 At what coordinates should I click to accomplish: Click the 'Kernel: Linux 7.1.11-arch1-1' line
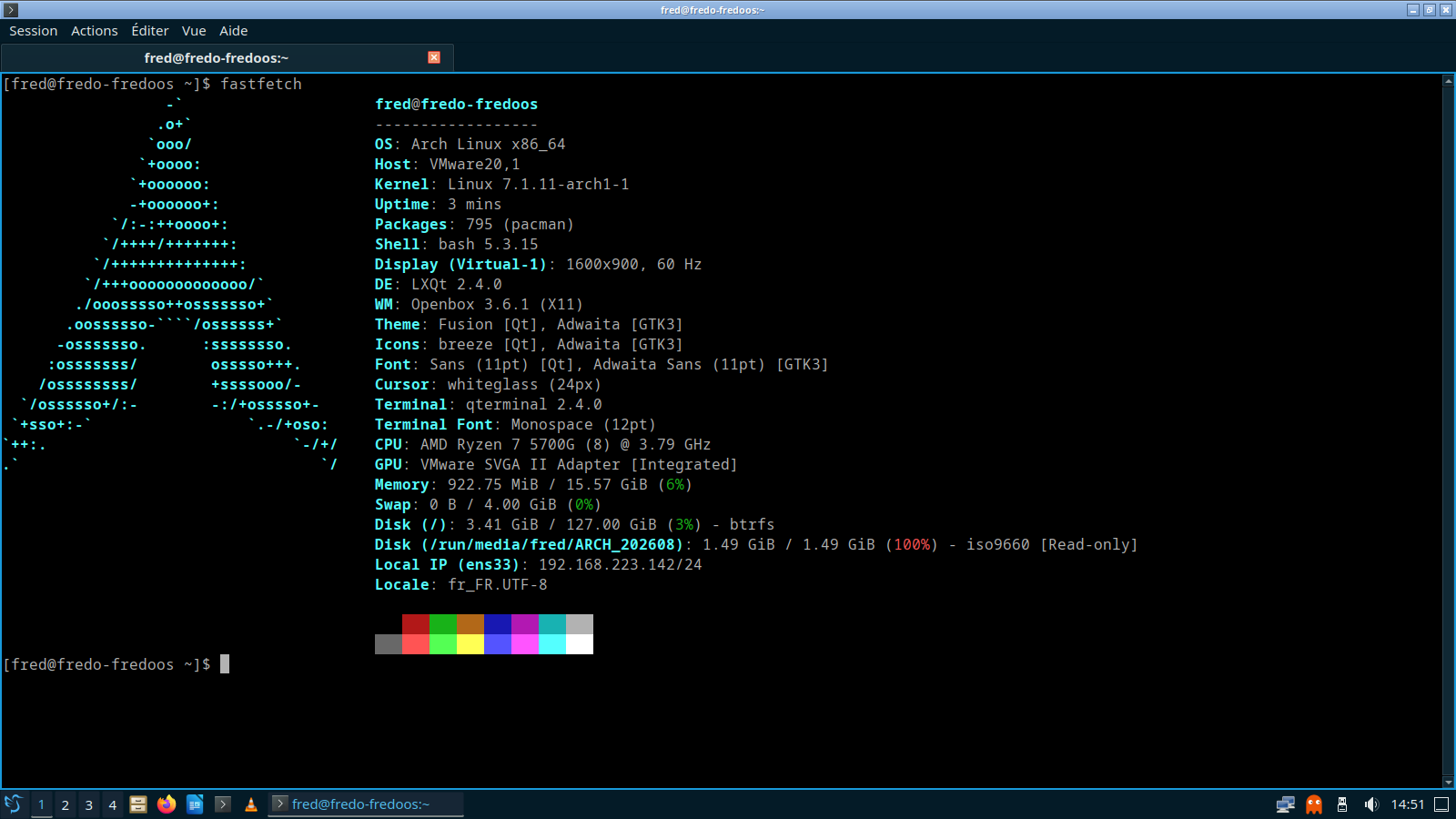pos(501,184)
